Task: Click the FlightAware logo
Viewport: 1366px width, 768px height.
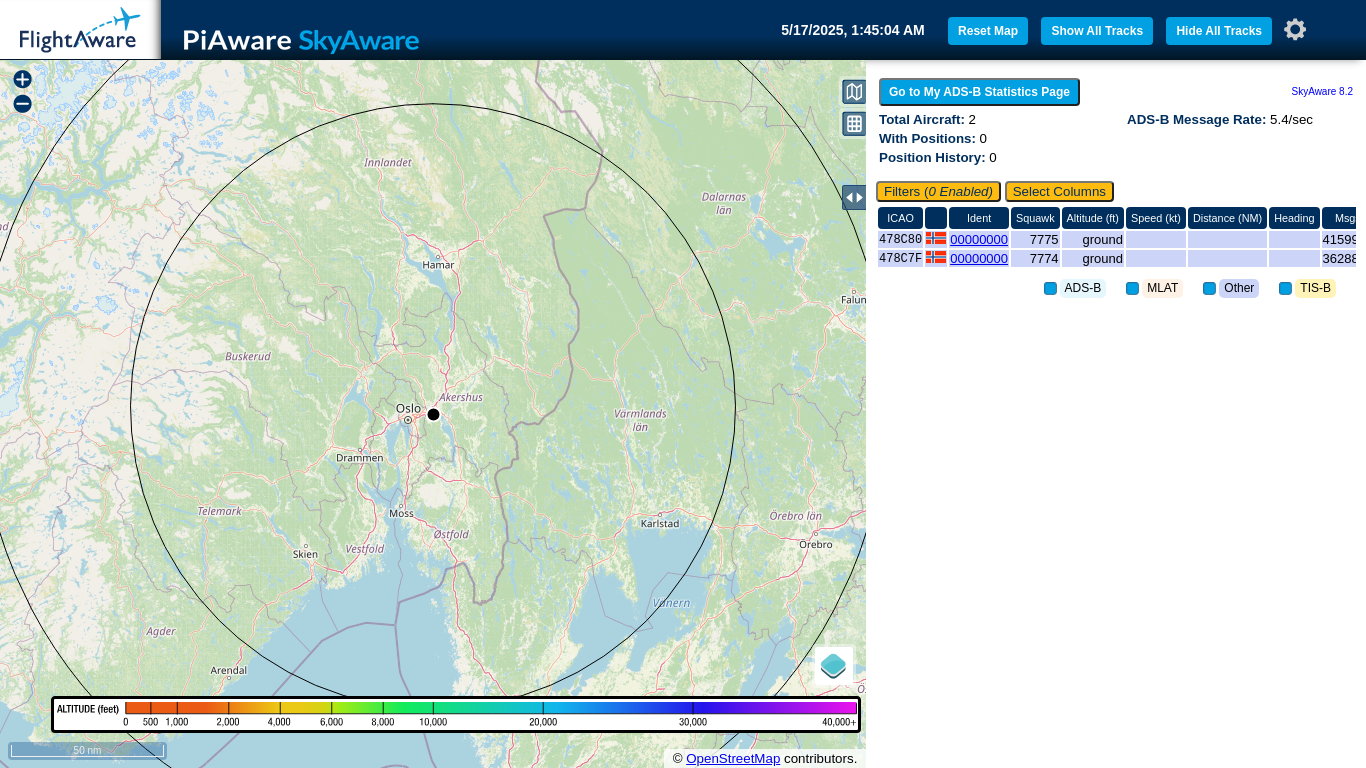Action: coord(79,30)
